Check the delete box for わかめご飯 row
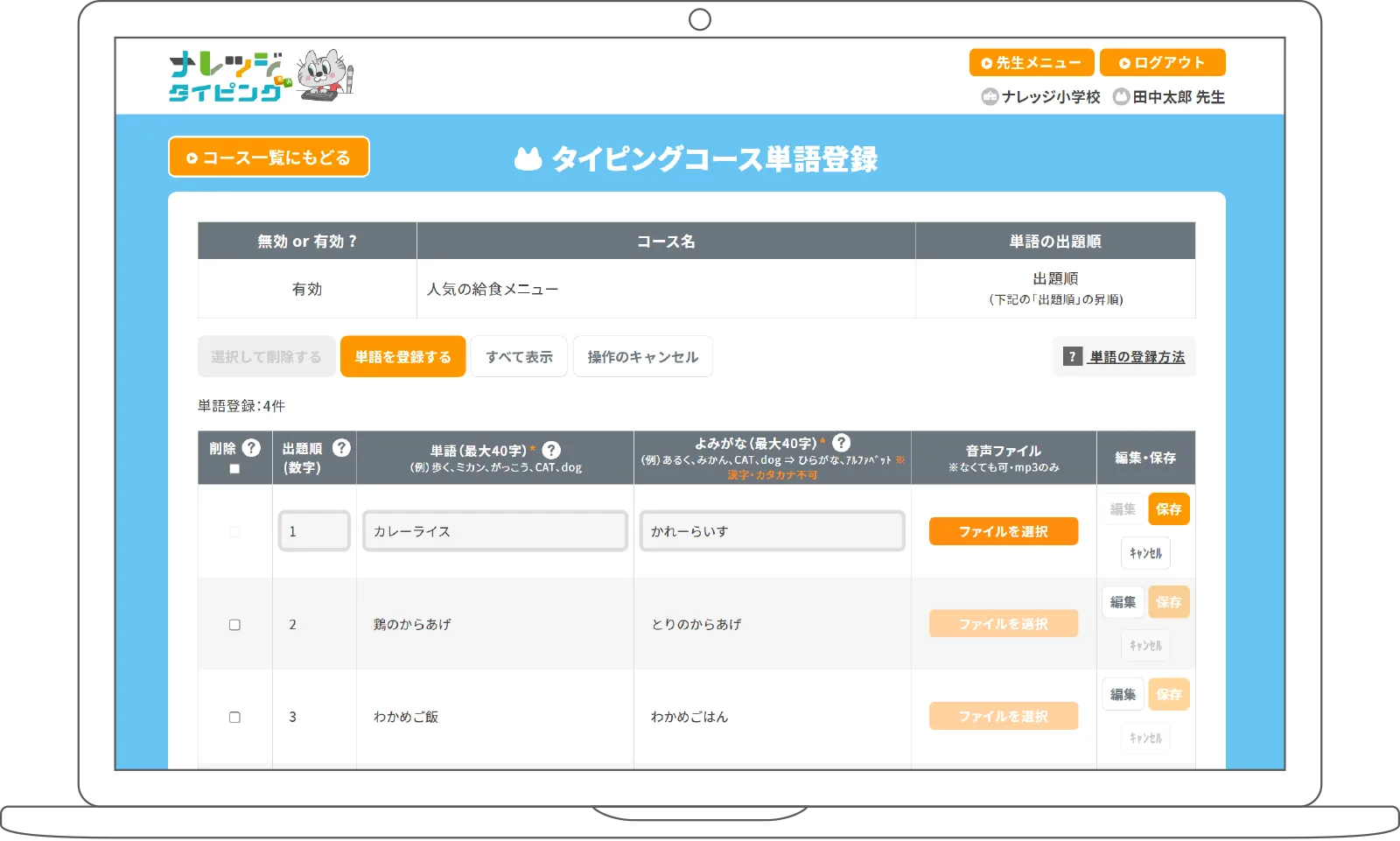The height and width of the screenshot is (841, 1400). point(234,718)
